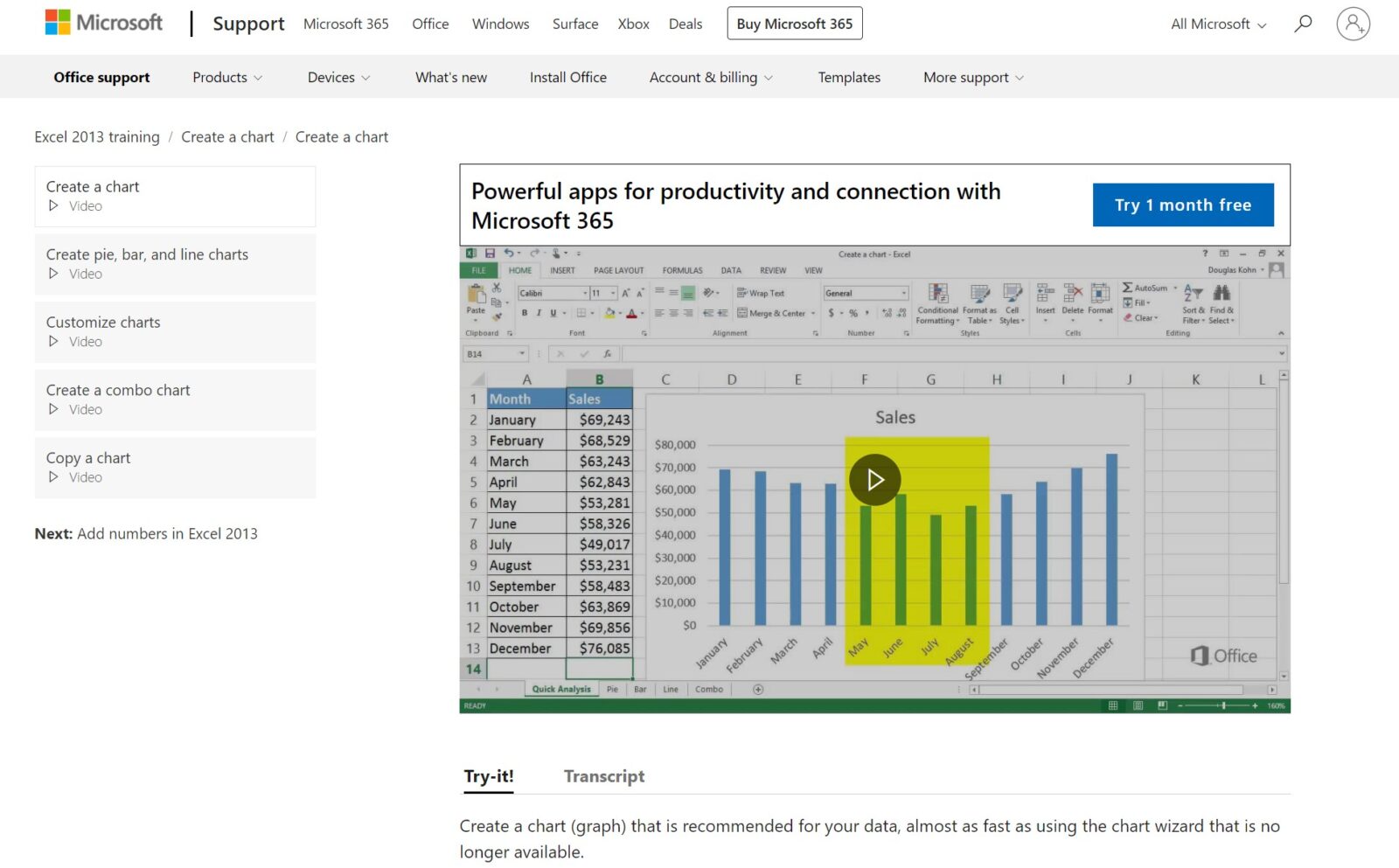Open the Templates link
This screenshot has height=868, width=1399.
[x=849, y=77]
